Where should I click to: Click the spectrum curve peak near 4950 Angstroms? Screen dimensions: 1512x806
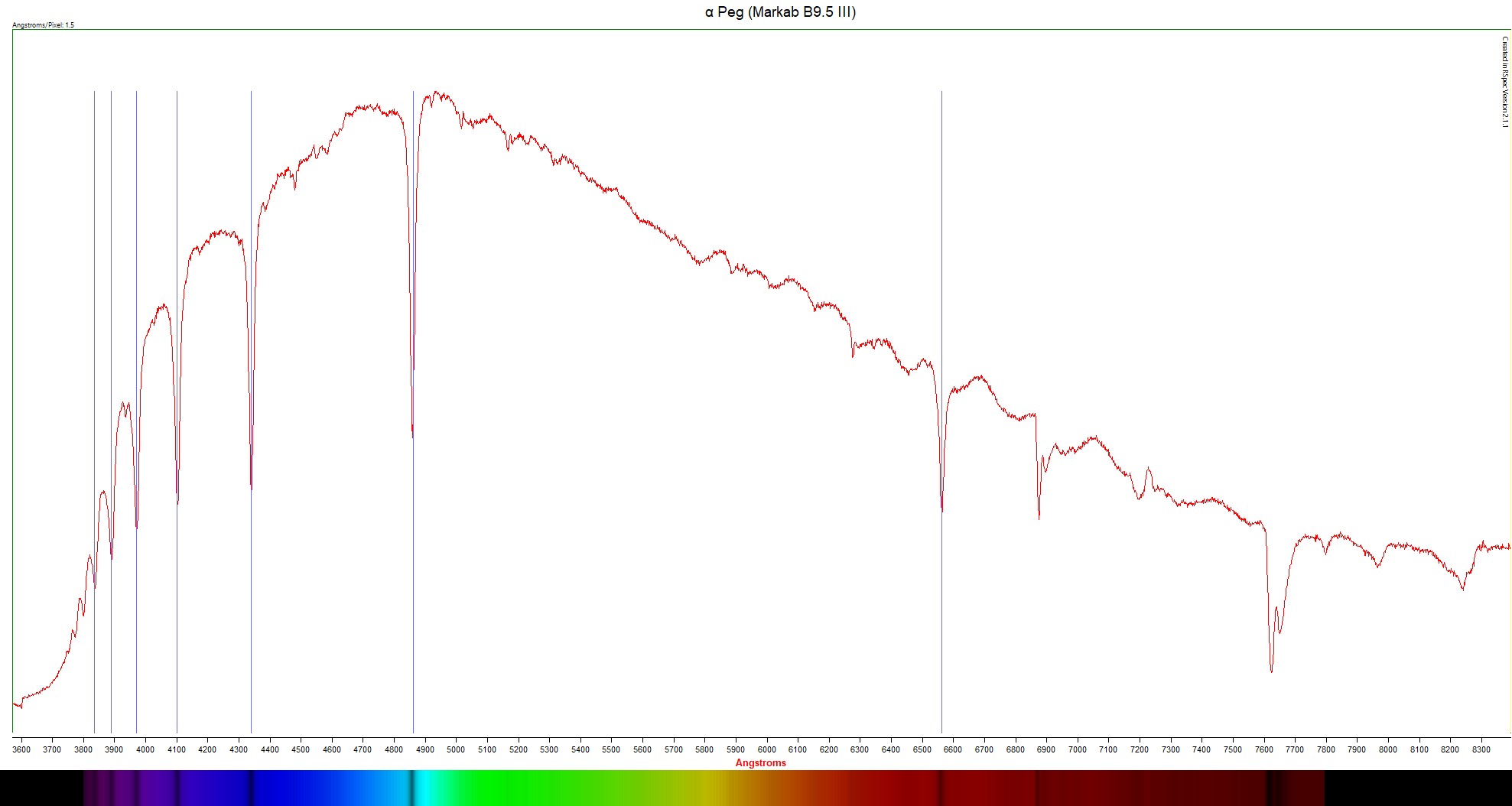click(x=437, y=93)
